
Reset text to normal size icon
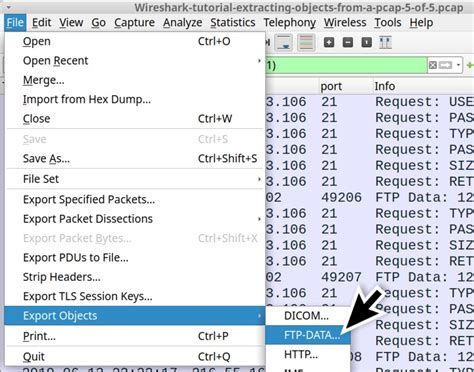point(366,43)
